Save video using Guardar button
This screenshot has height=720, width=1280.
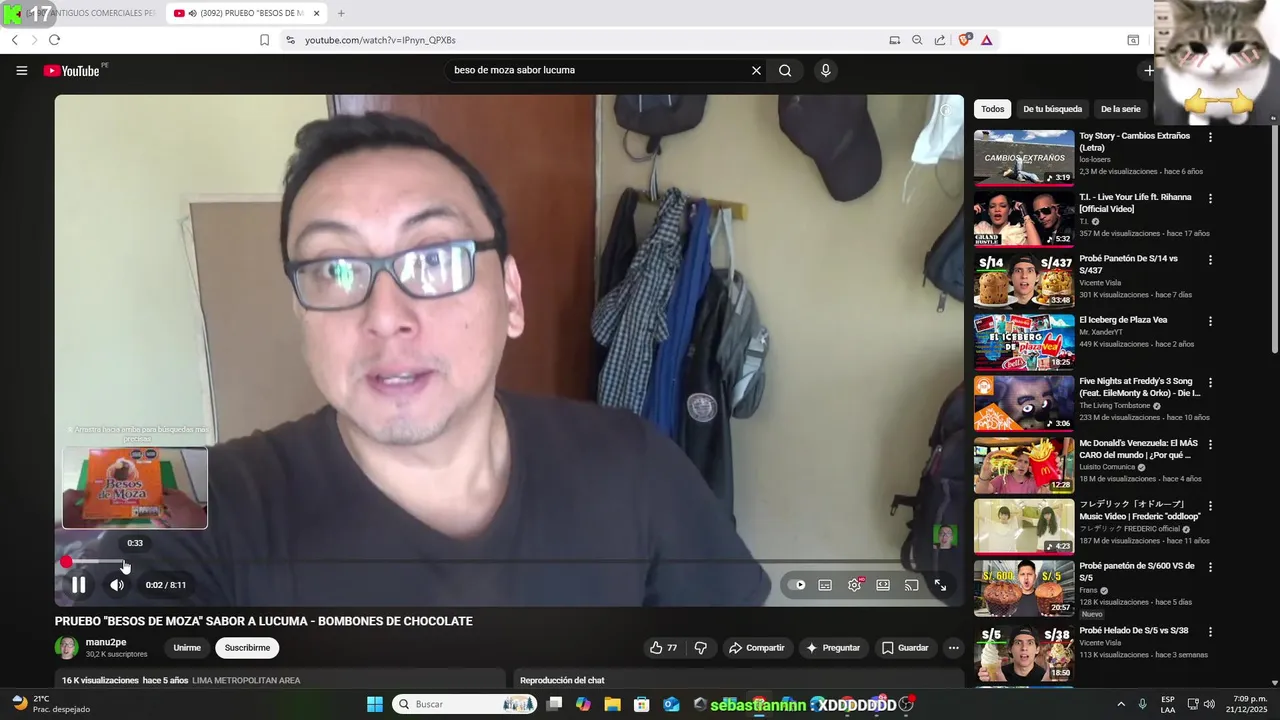click(905, 648)
